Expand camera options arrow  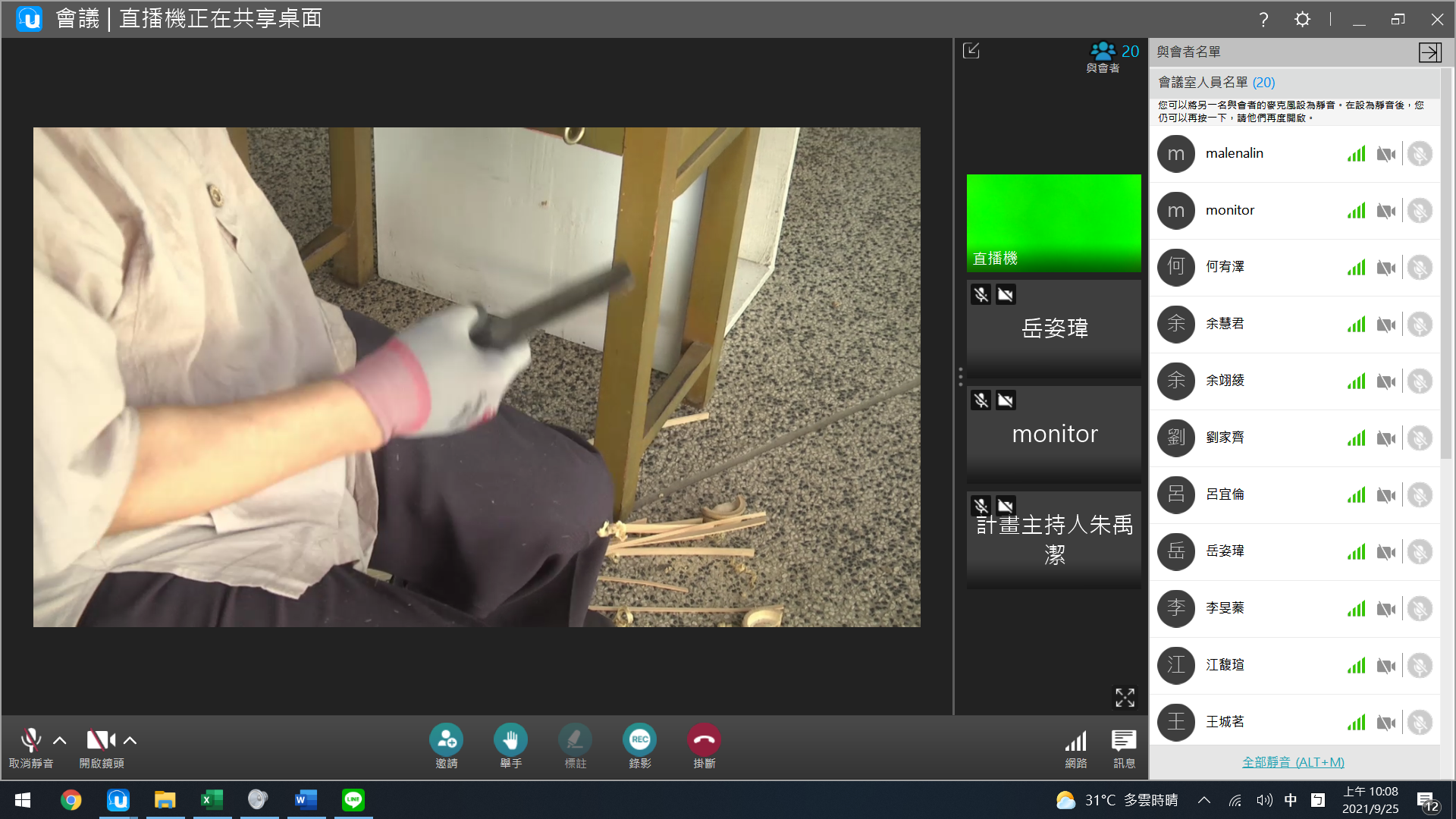click(x=130, y=740)
